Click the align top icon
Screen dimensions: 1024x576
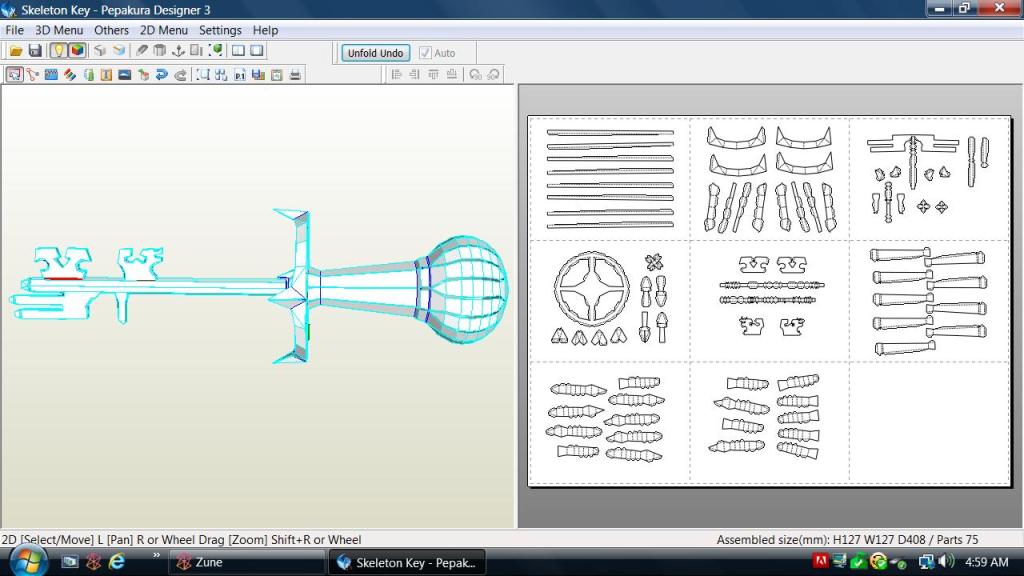(433, 74)
